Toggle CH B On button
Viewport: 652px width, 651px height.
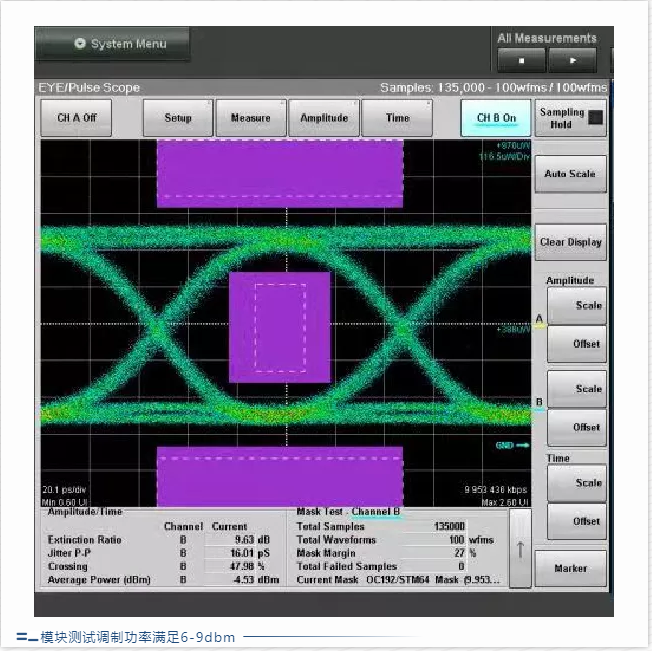click(x=496, y=118)
